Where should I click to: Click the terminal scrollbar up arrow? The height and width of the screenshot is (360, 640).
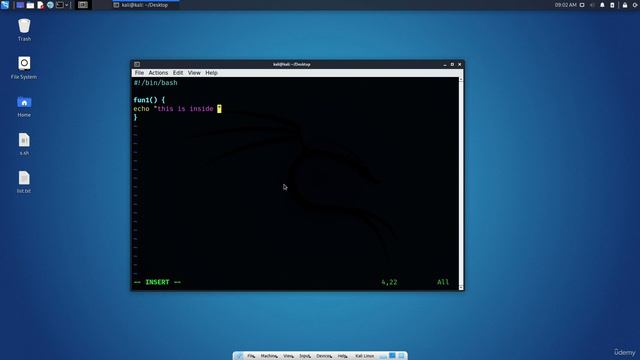461,79
